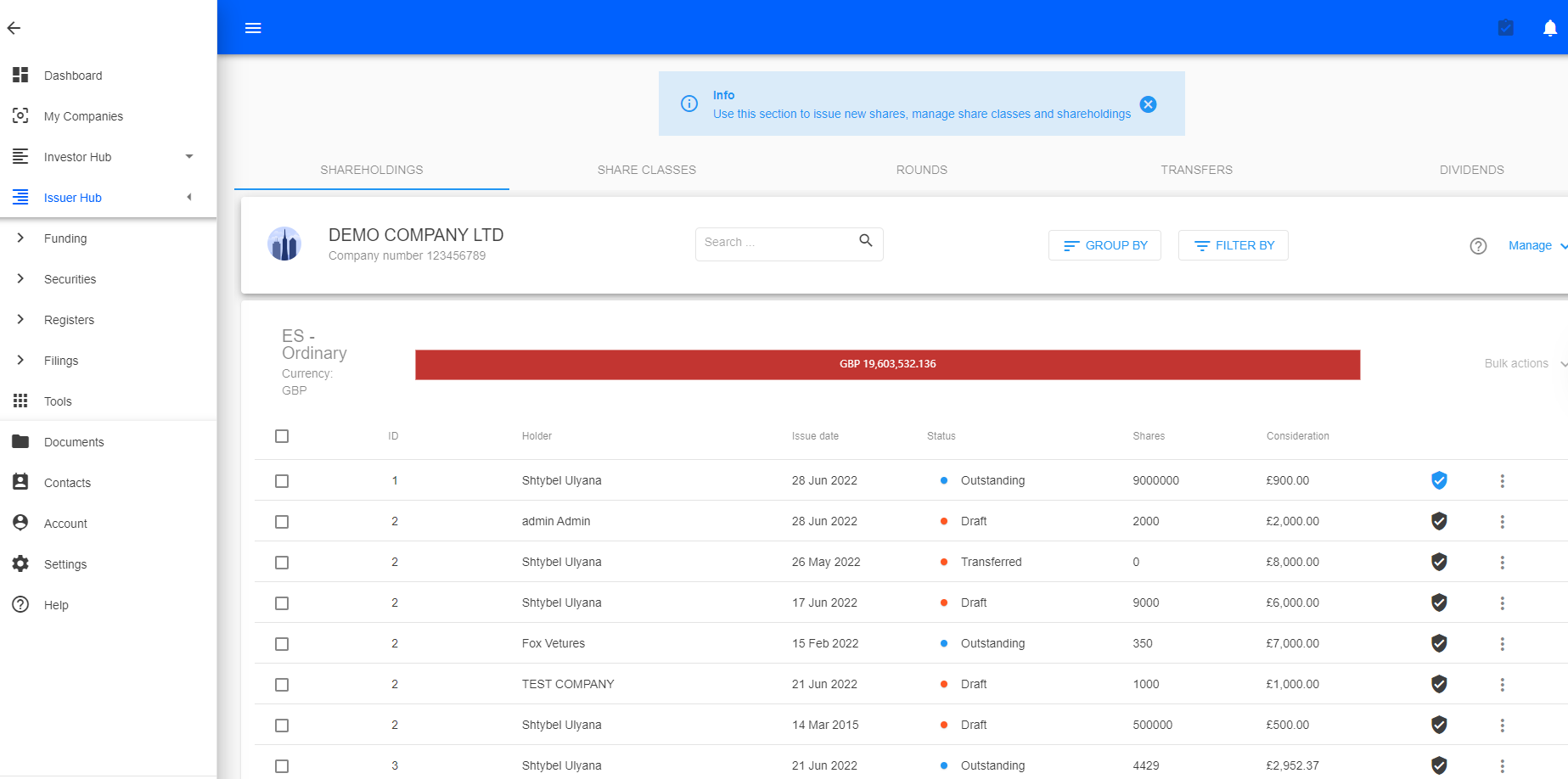Image resolution: width=1568 pixels, height=779 pixels.
Task: Click the blue verified shield for Shtybel Ulyana row 1
Action: [1439, 480]
